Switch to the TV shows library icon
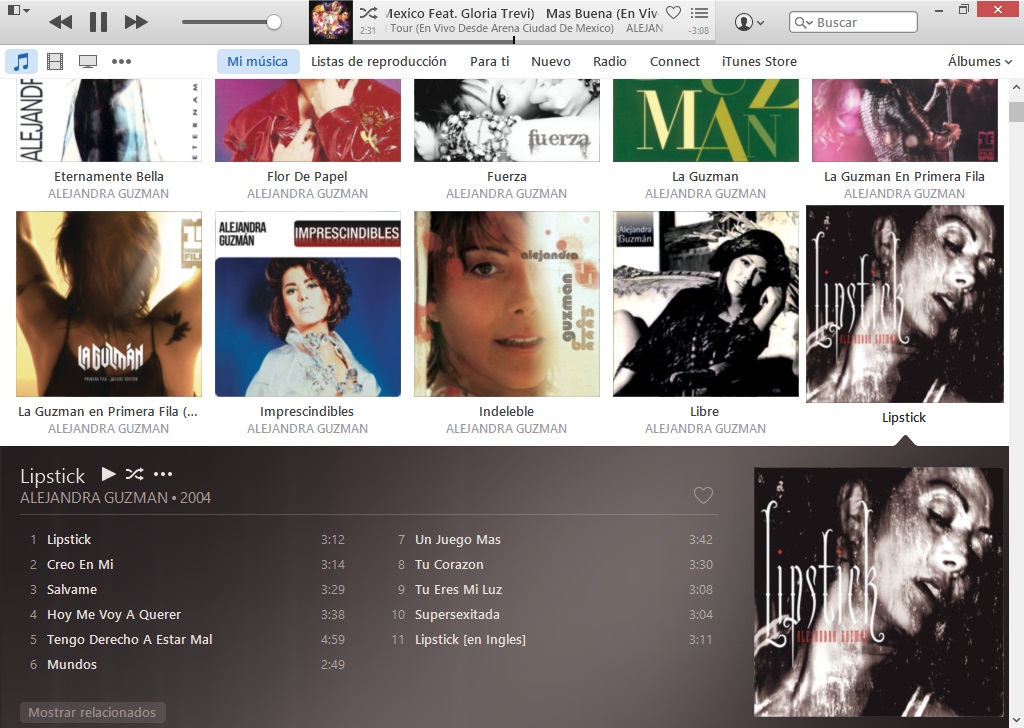 click(88, 61)
